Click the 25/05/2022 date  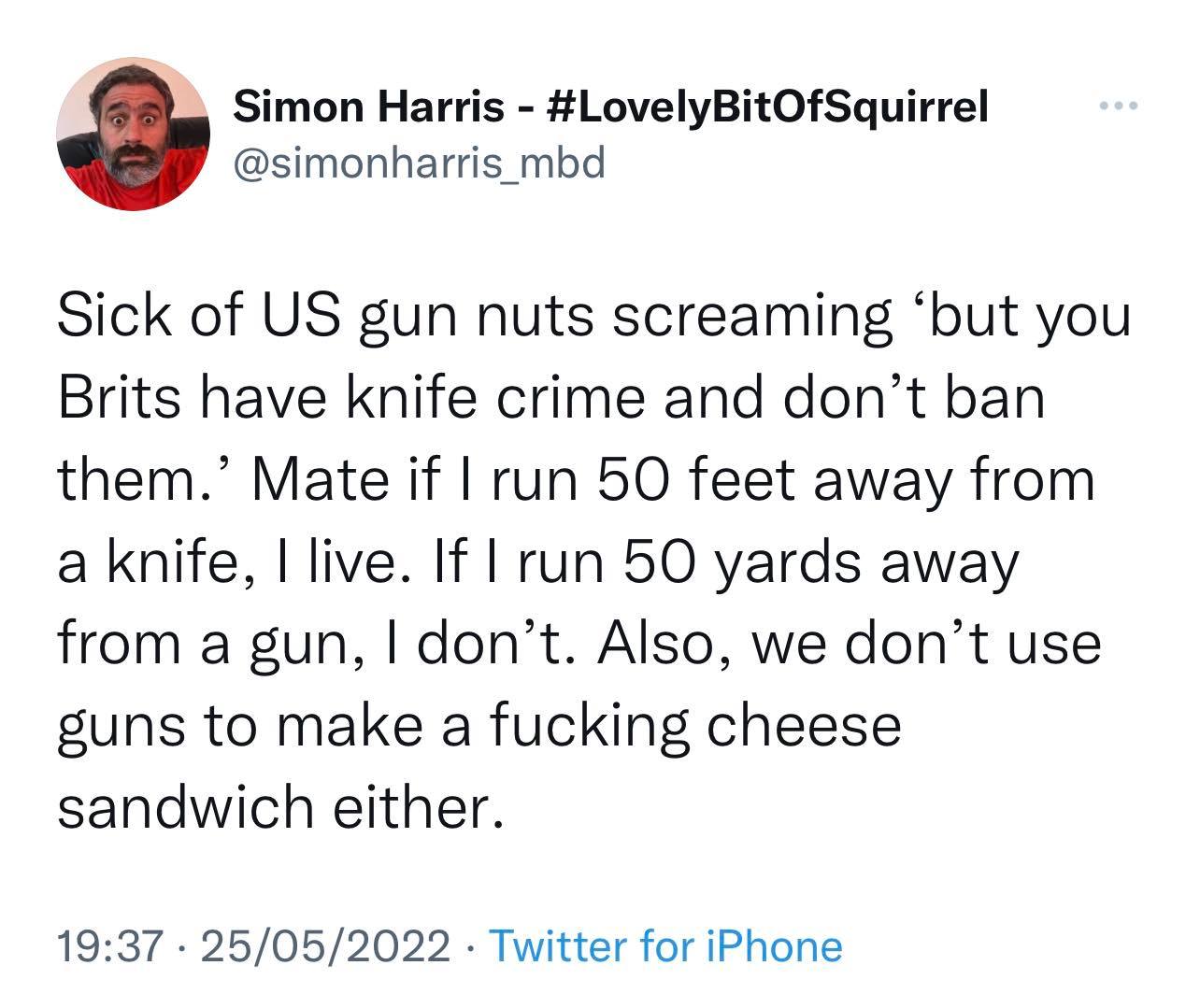325,946
